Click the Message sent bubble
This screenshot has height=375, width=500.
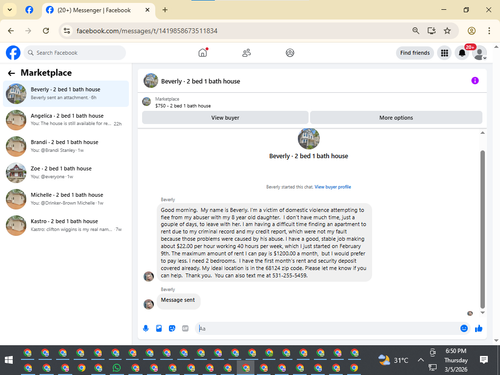click(178, 300)
